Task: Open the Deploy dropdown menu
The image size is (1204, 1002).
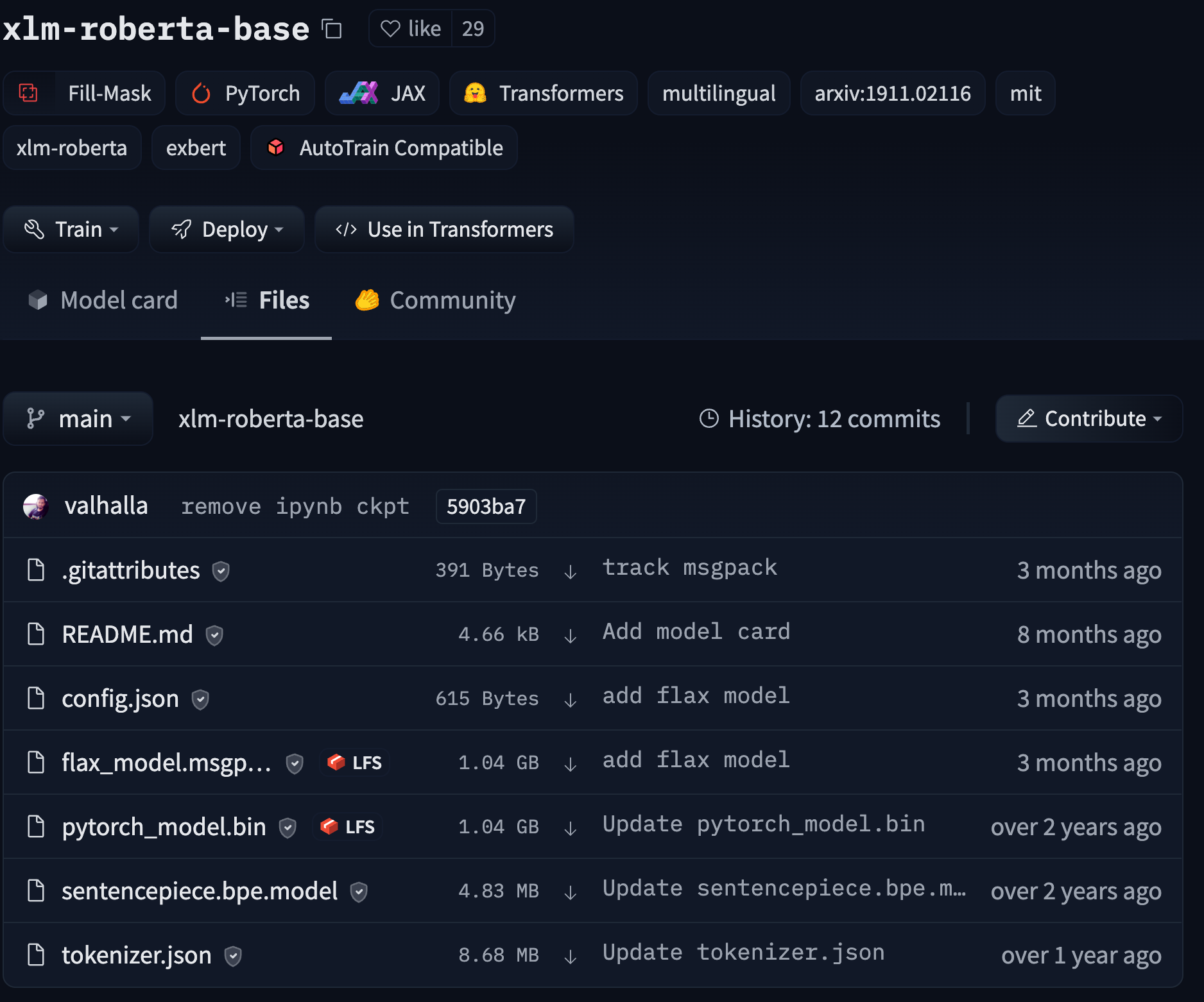Action: point(227,230)
